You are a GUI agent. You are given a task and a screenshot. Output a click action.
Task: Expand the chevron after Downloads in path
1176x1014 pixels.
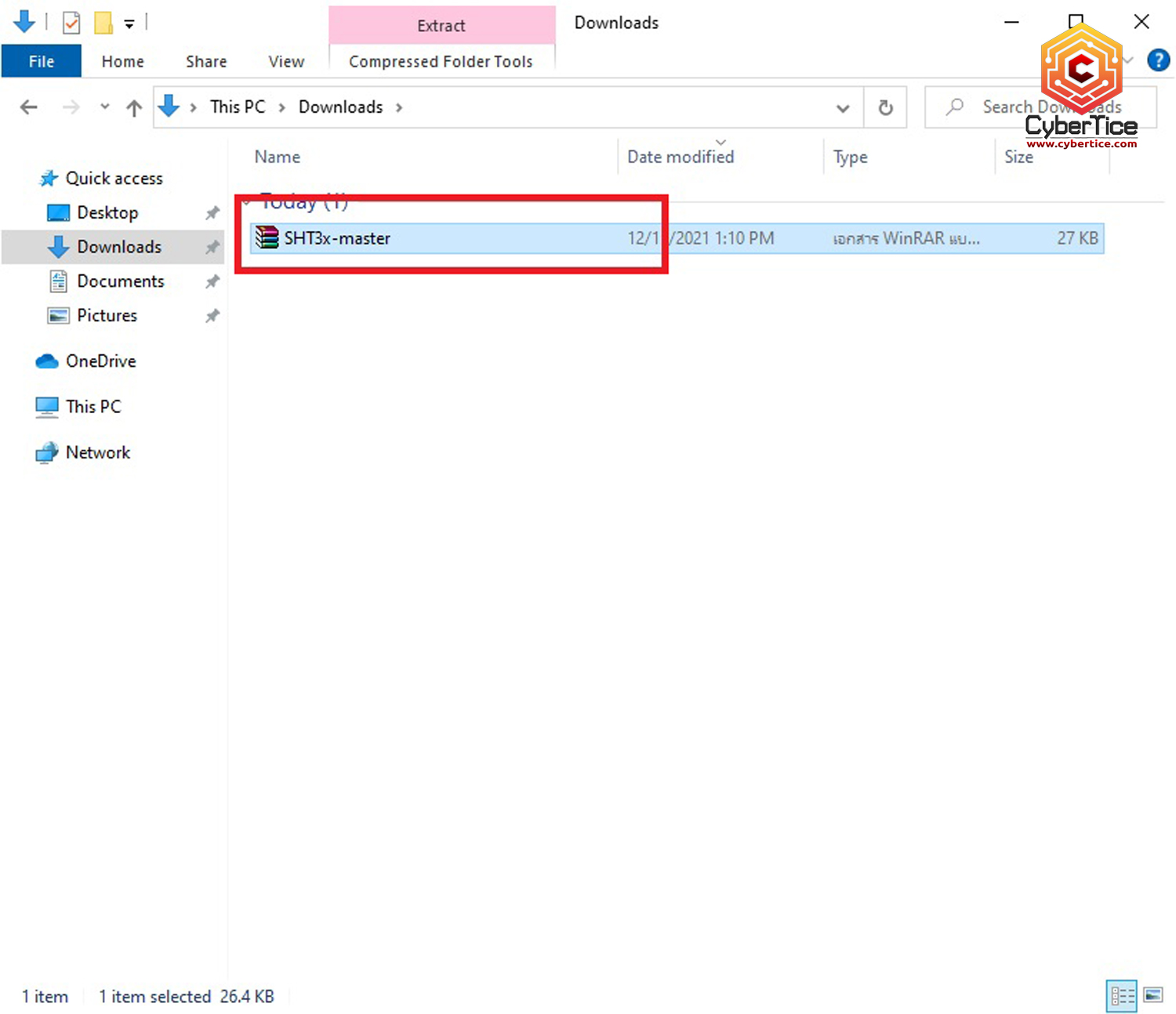[x=399, y=107]
